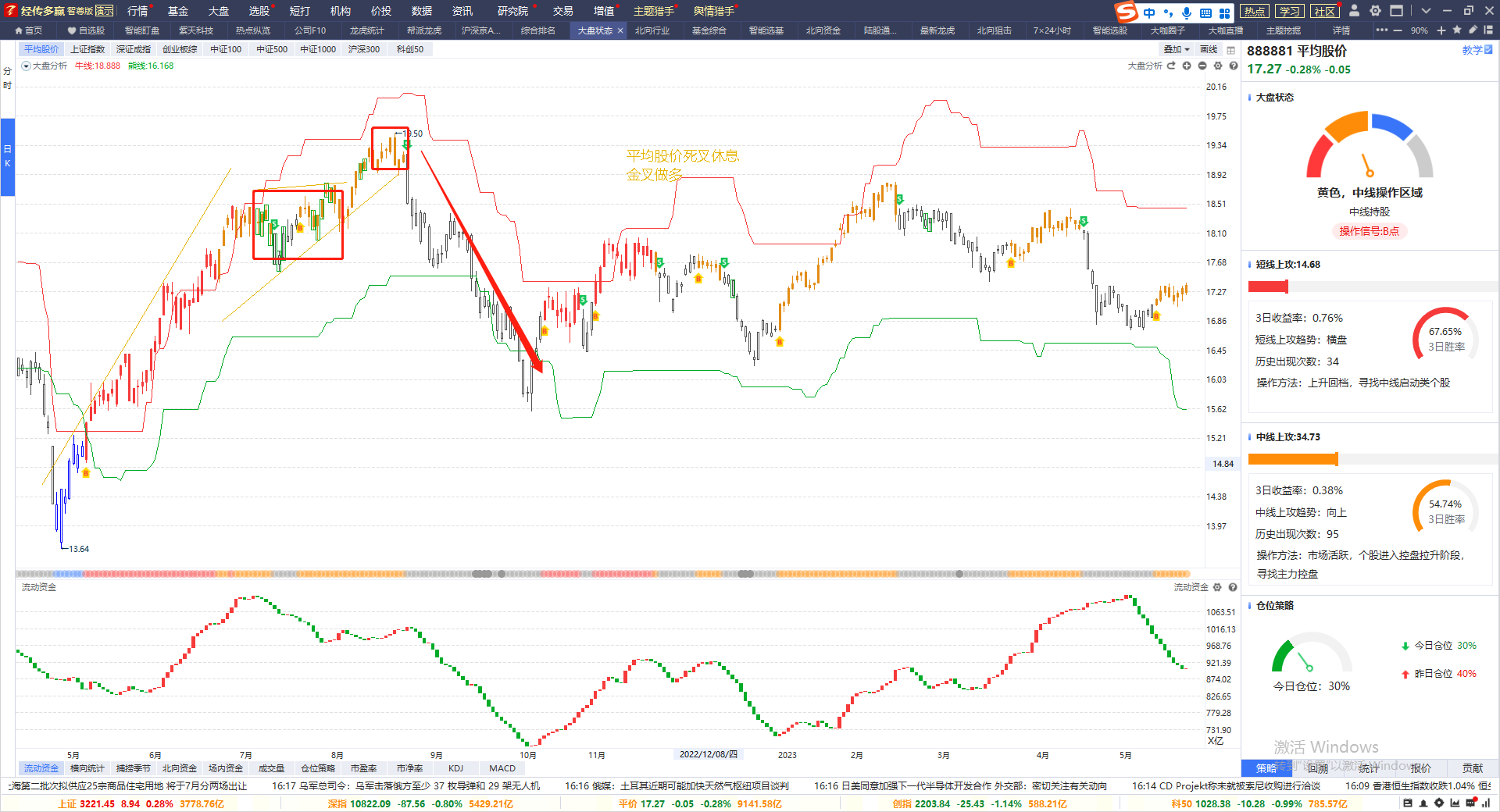Expand the 大盘分析 indicator dropdown circle
The width and height of the screenshot is (1500, 812).
26,66
